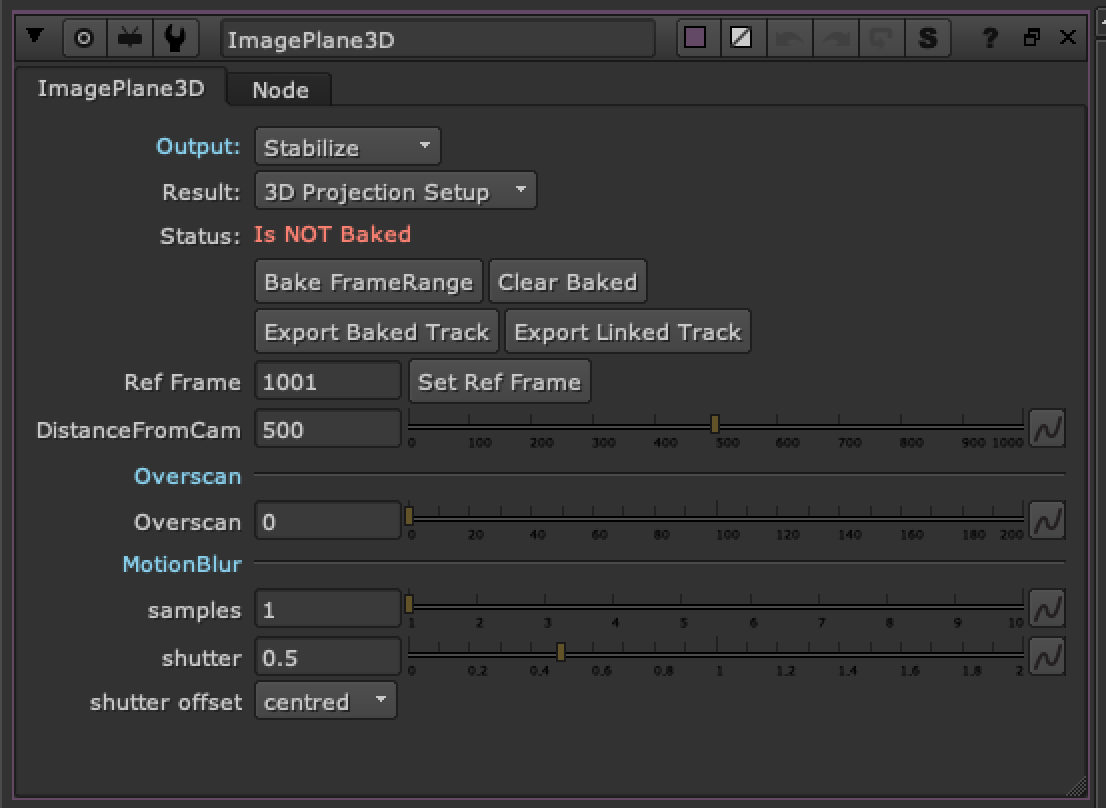Click the Ref Frame input field

click(328, 382)
